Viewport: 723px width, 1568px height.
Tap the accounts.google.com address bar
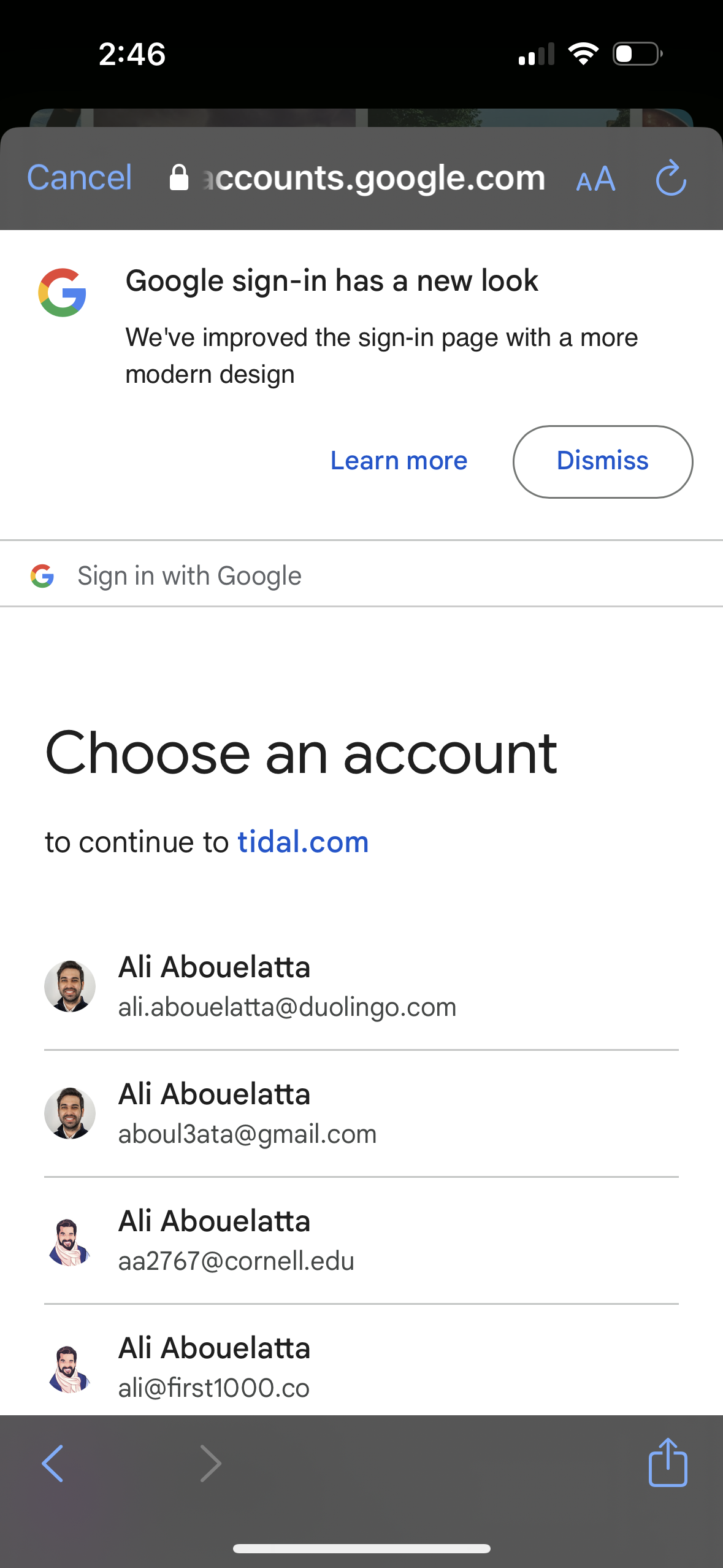click(374, 179)
